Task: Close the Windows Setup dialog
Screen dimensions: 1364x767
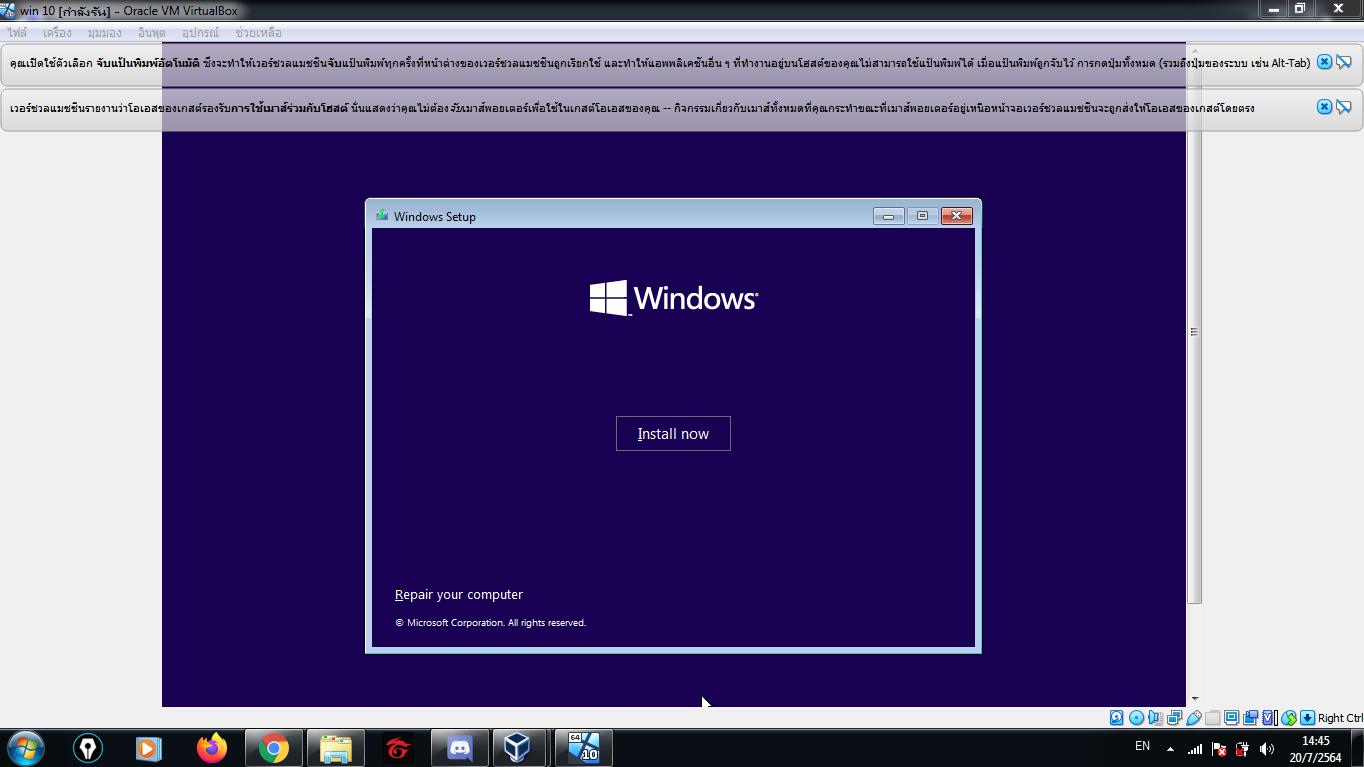Action: pyautogui.click(x=957, y=216)
